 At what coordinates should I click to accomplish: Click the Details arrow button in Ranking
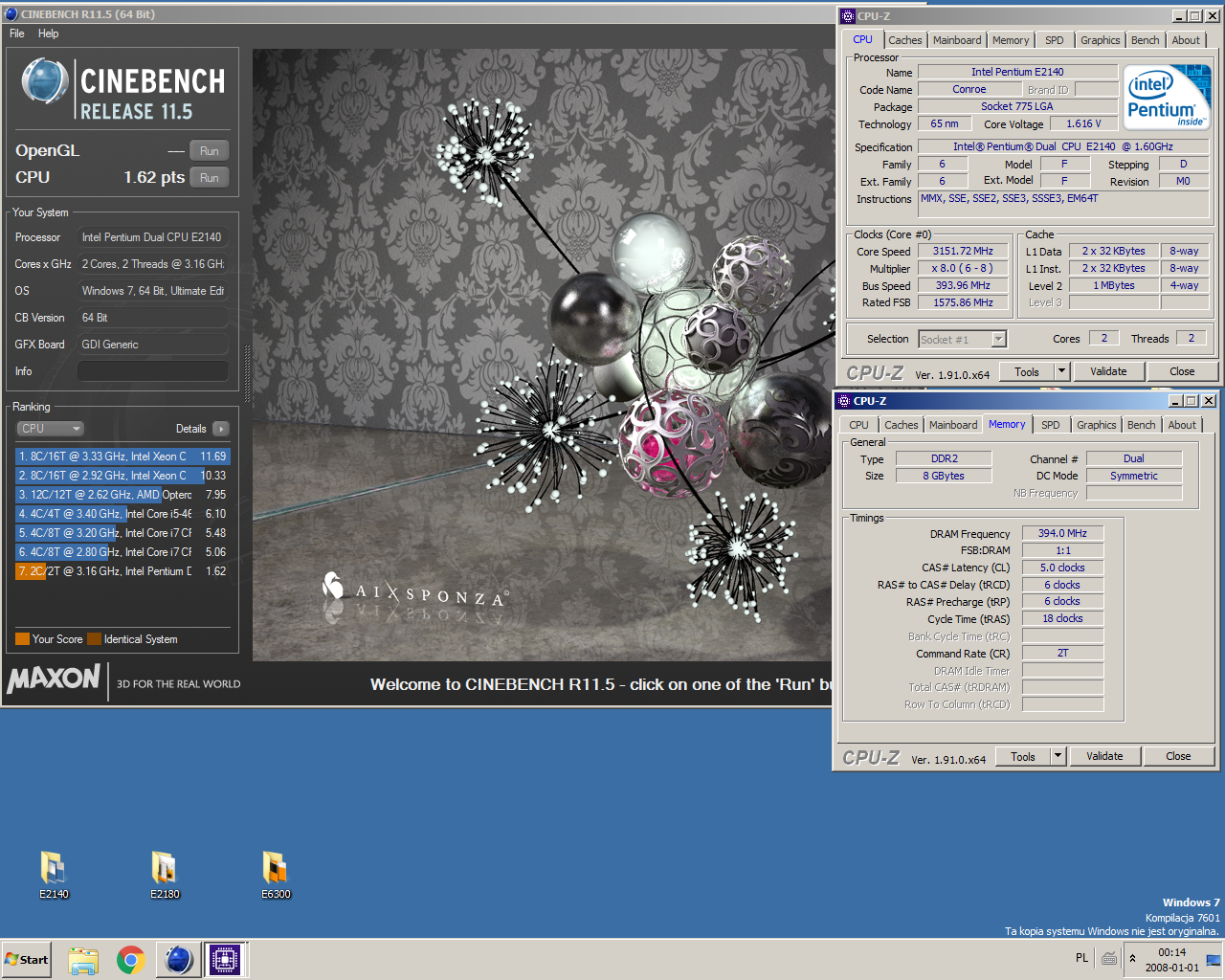[220, 429]
